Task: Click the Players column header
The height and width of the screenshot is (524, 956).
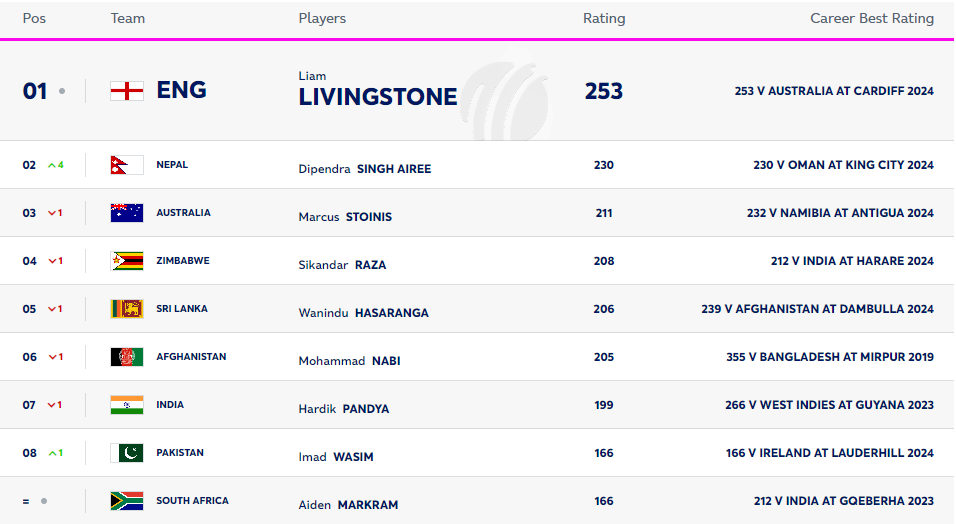Action: coord(322,18)
